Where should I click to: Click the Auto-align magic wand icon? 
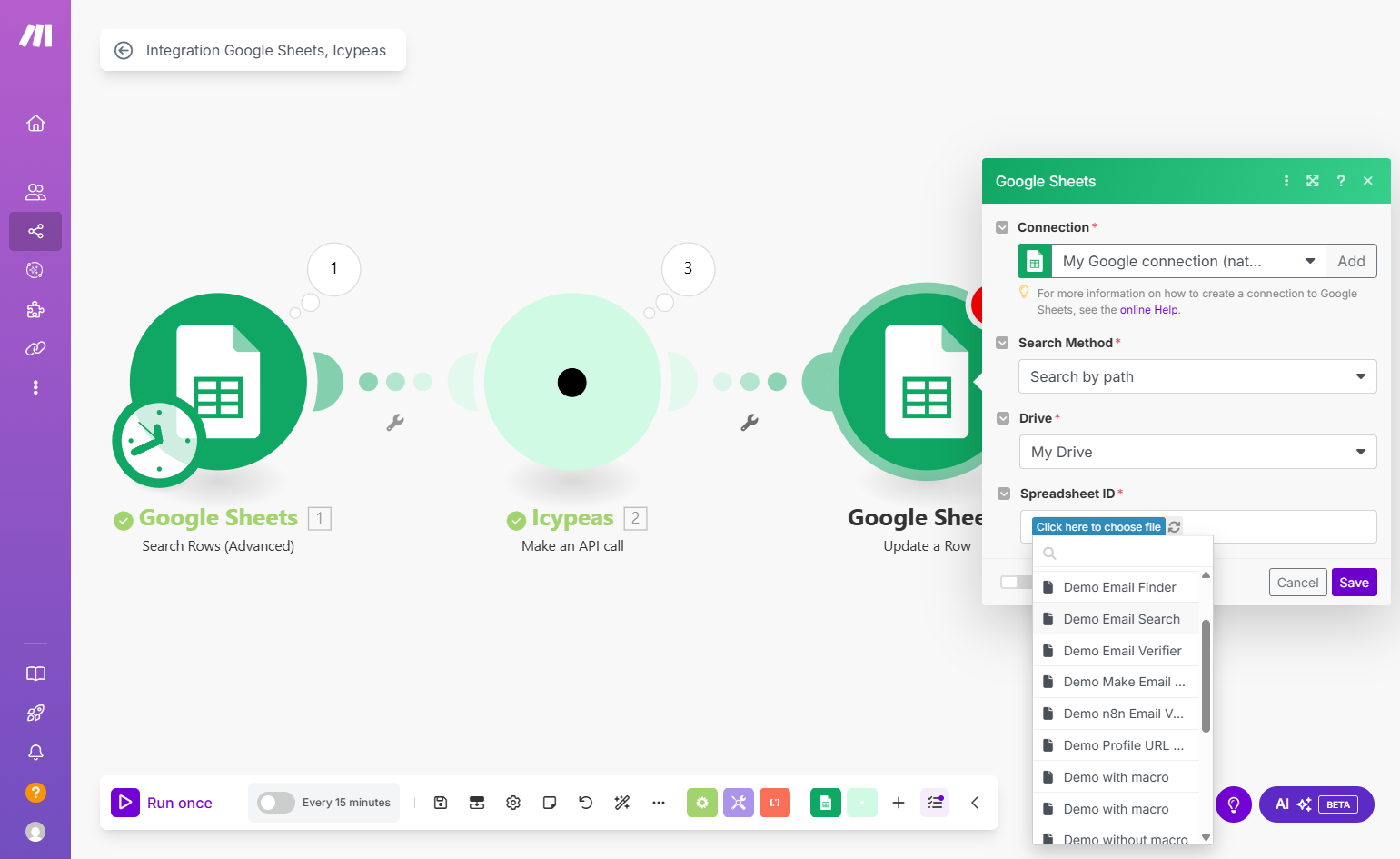622,803
